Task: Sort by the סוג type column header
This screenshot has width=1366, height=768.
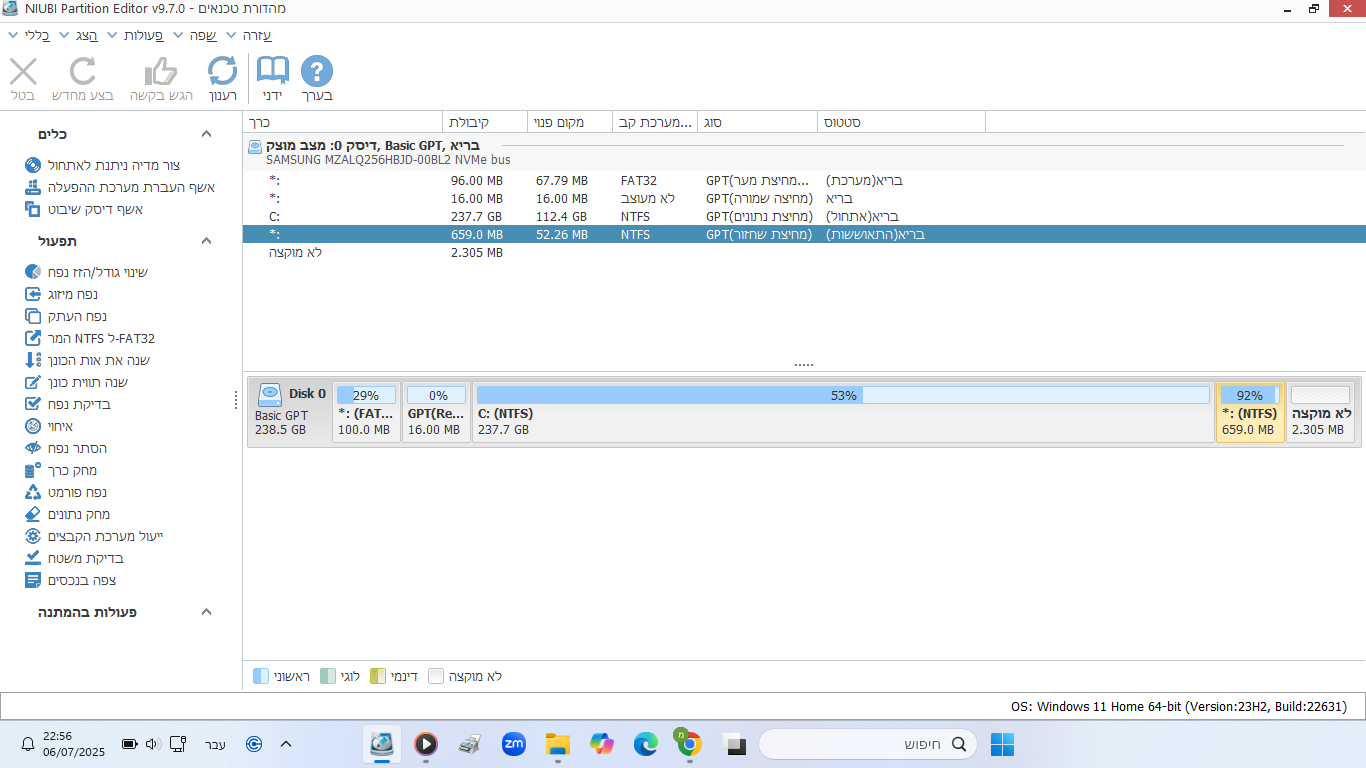Action: point(757,122)
